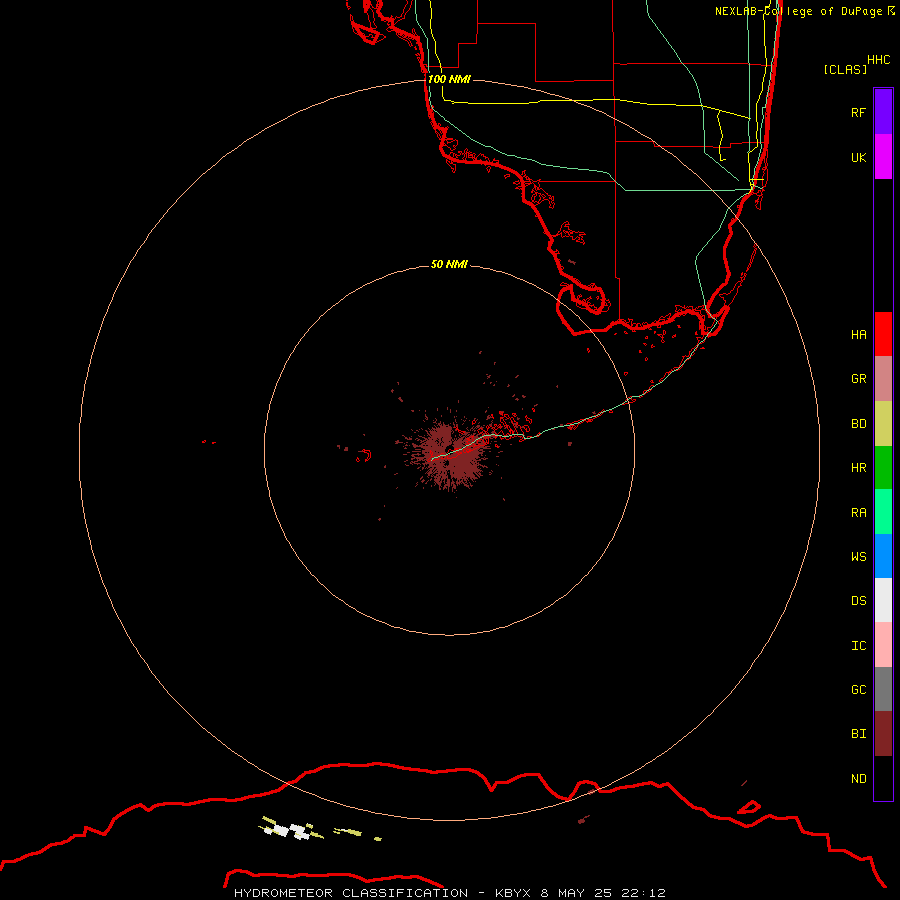Image resolution: width=900 pixels, height=900 pixels.
Task: Select the IC pink legend swatch
Action: coord(883,645)
